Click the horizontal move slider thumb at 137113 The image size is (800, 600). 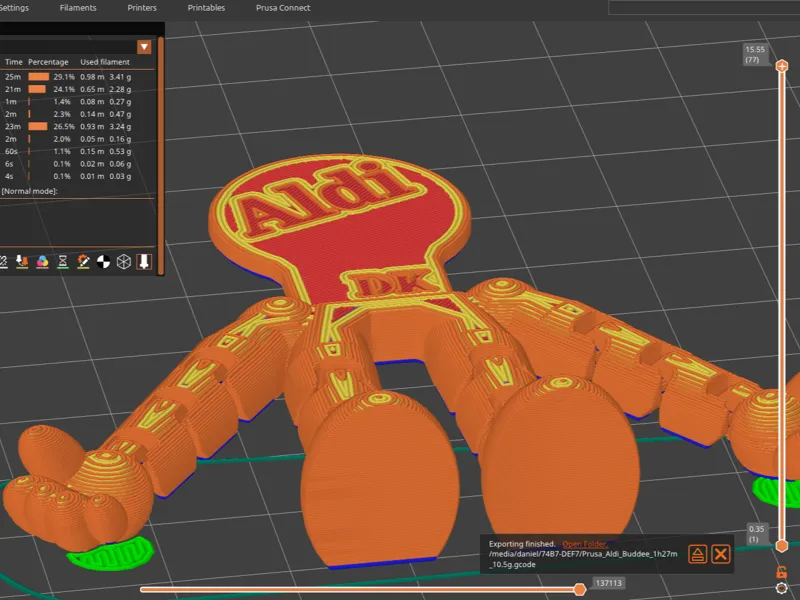pos(580,590)
